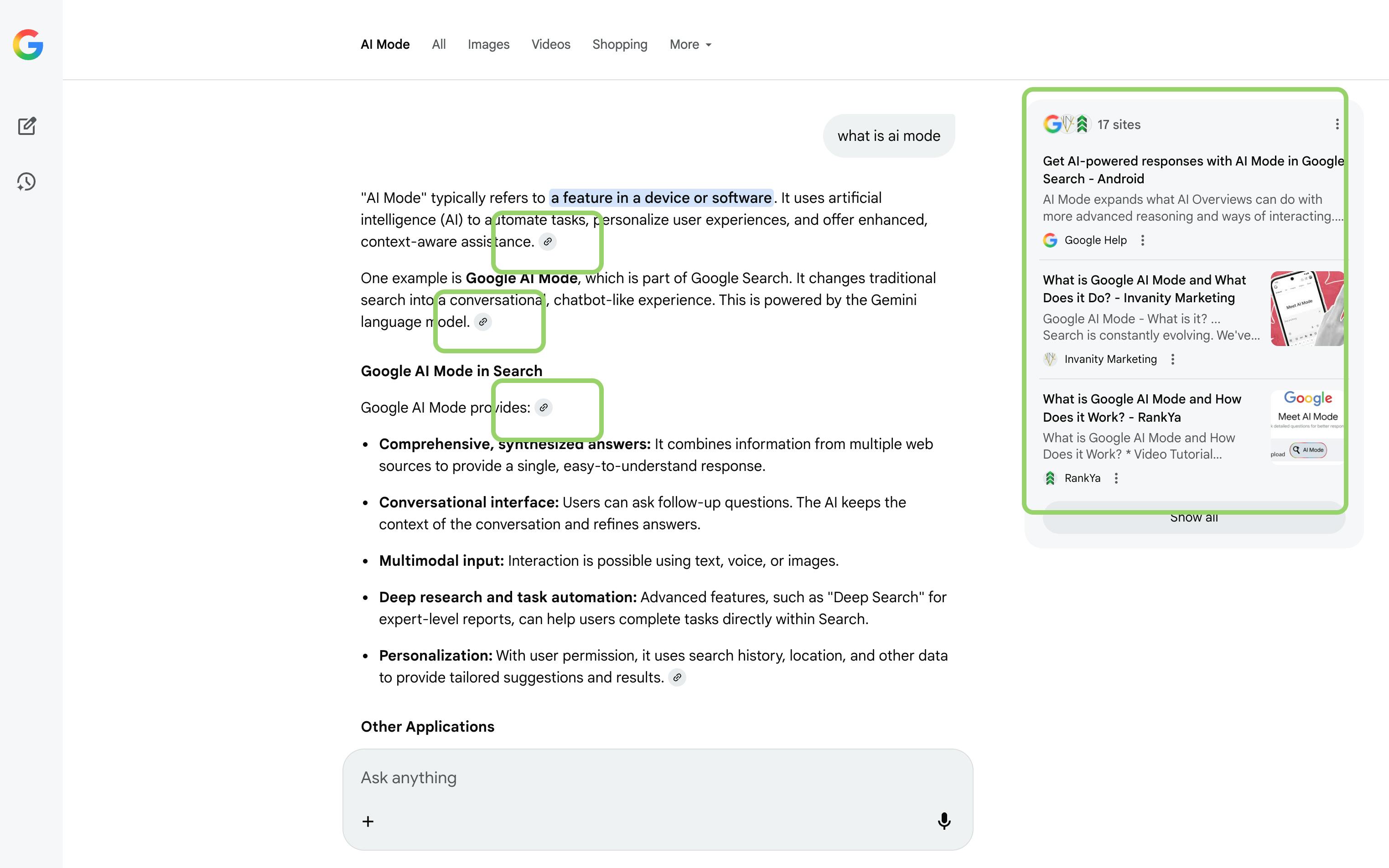This screenshot has height=868, width=1389.
Task: Open AI Mode history icon
Action: click(26, 182)
